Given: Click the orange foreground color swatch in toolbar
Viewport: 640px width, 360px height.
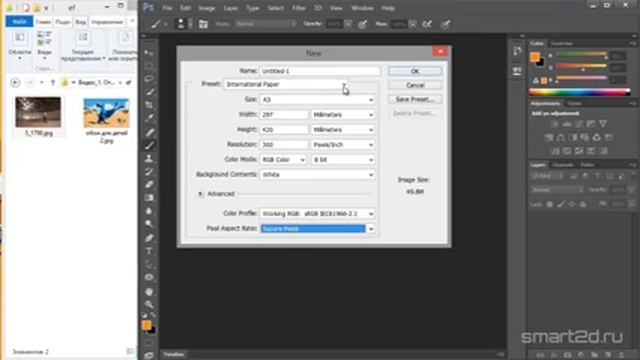Looking at the screenshot, I should click(146, 325).
